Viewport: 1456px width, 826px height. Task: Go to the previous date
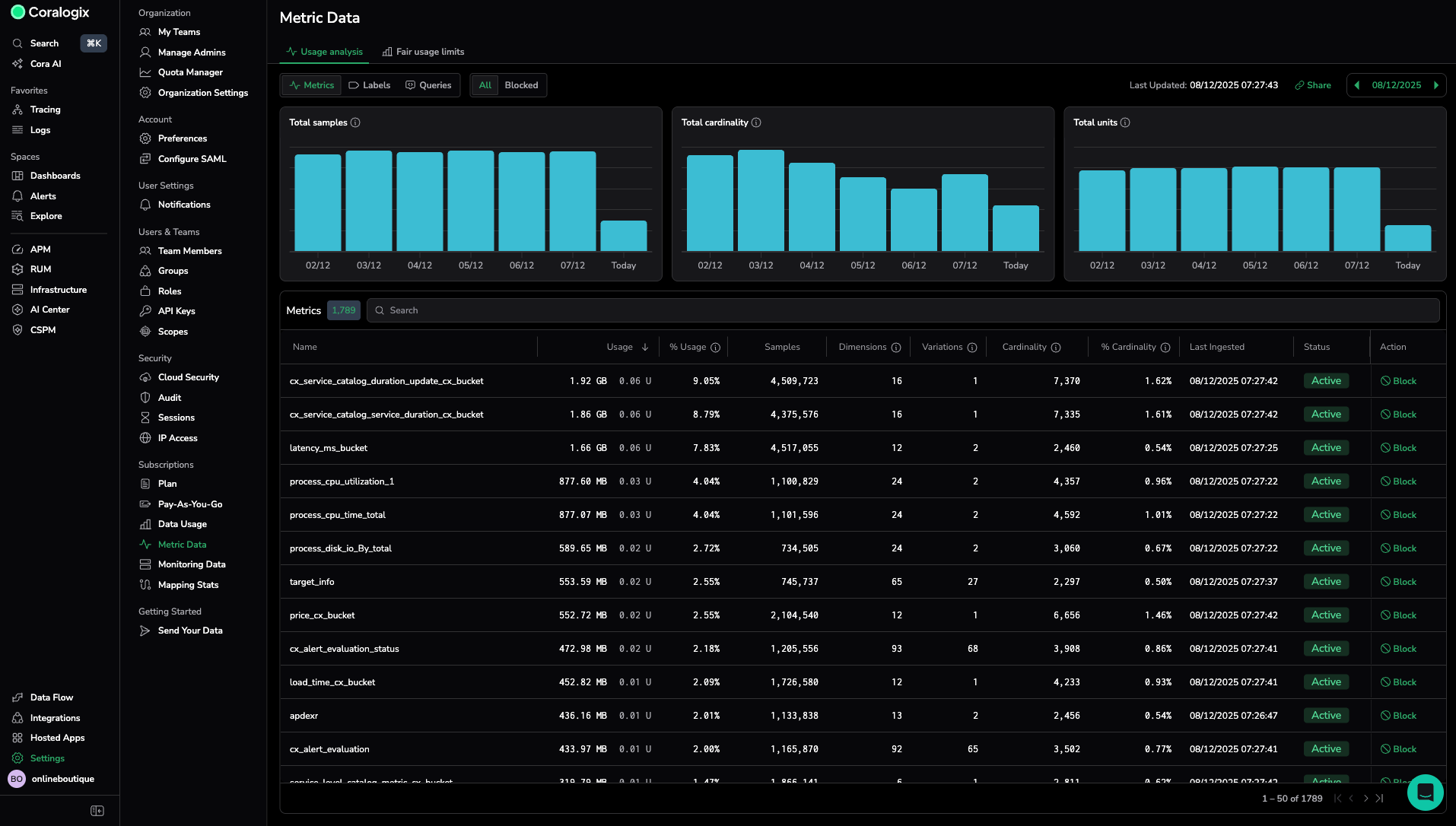(x=1357, y=85)
